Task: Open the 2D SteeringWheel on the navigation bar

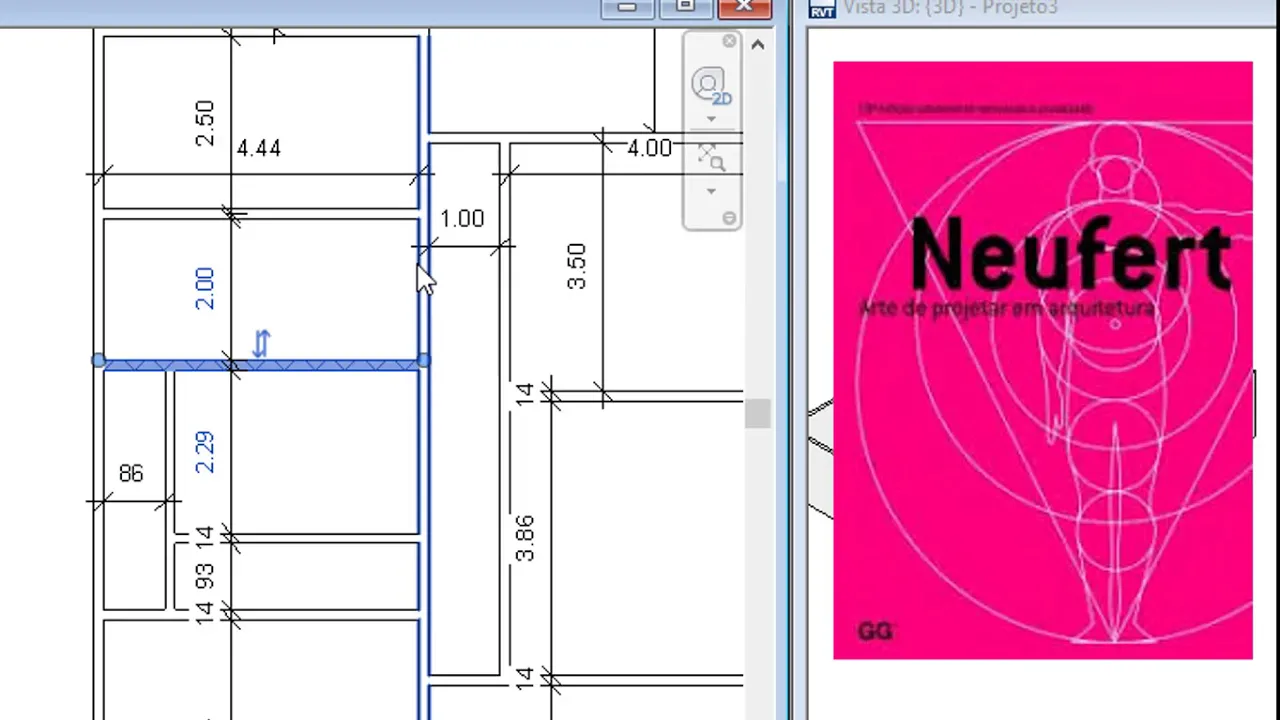Action: (710, 87)
